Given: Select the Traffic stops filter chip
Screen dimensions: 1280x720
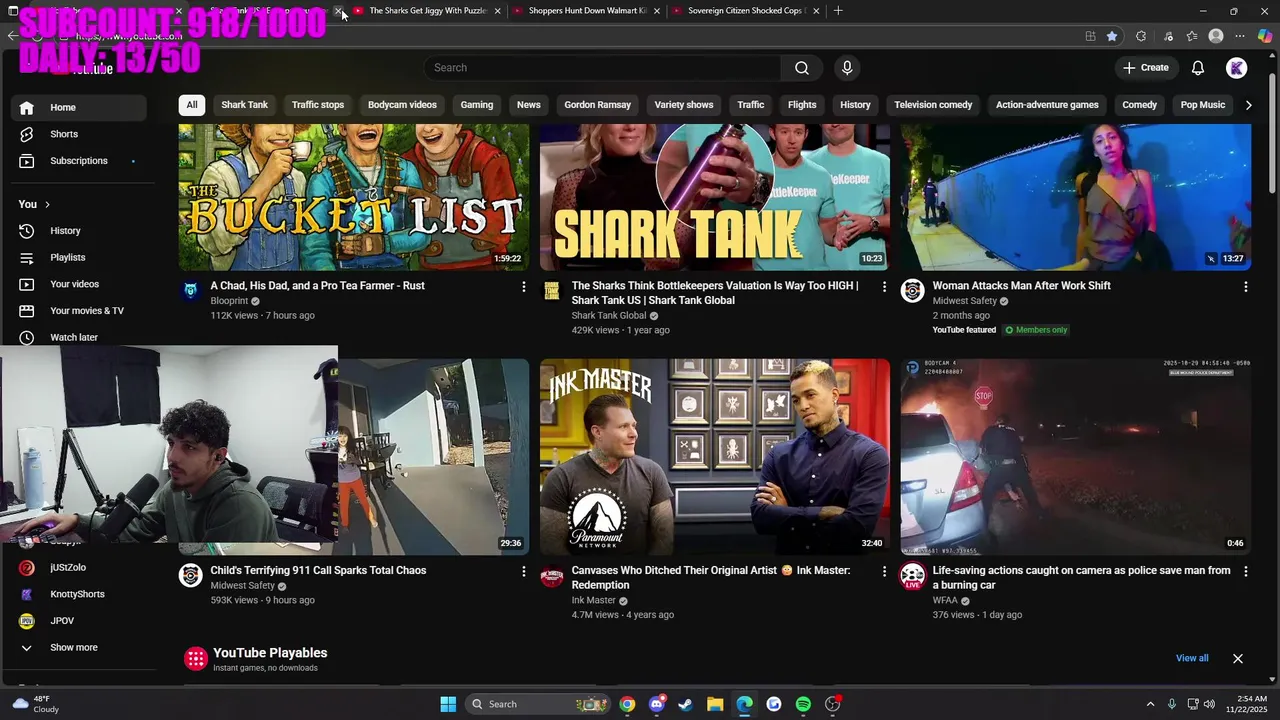Looking at the screenshot, I should click(318, 105).
